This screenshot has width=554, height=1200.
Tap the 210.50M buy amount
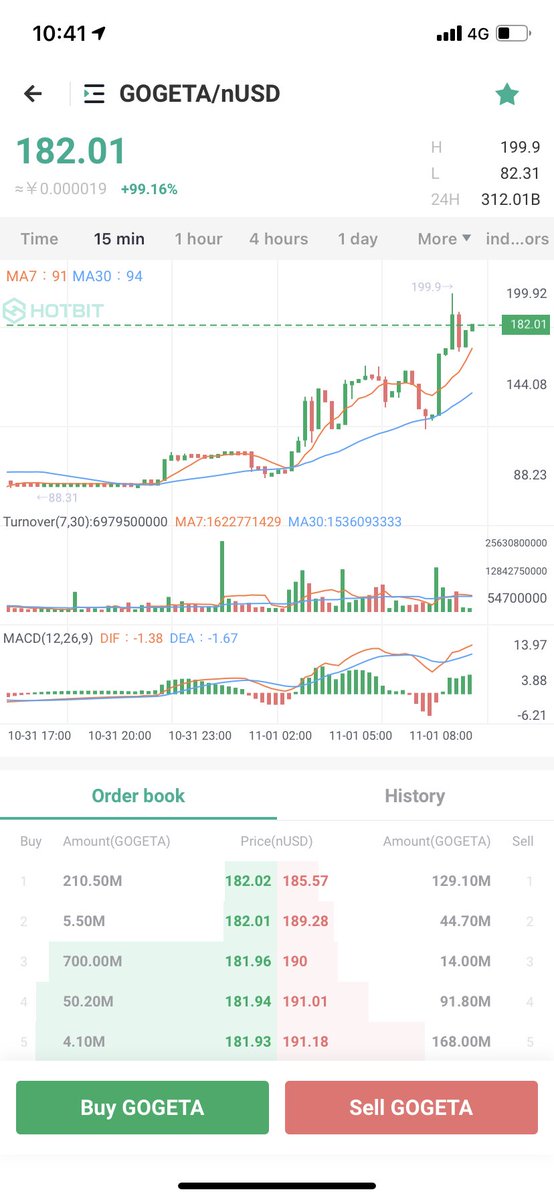[x=92, y=881]
